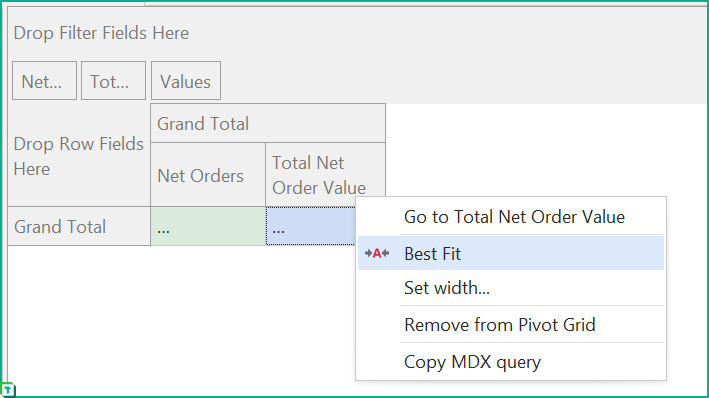Select the Net Orders column header

pyautogui.click(x=208, y=175)
